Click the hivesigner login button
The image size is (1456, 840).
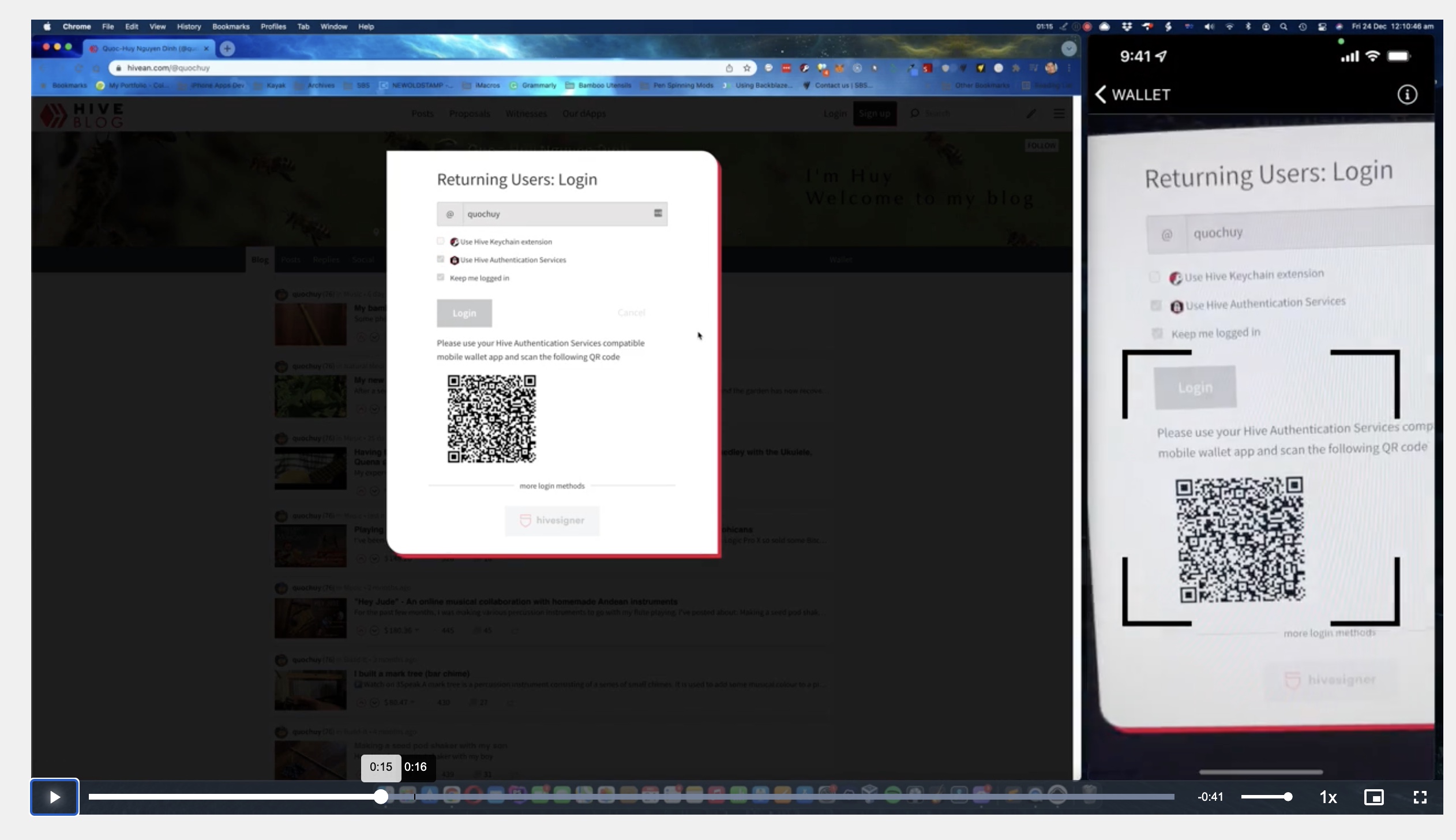coord(552,520)
